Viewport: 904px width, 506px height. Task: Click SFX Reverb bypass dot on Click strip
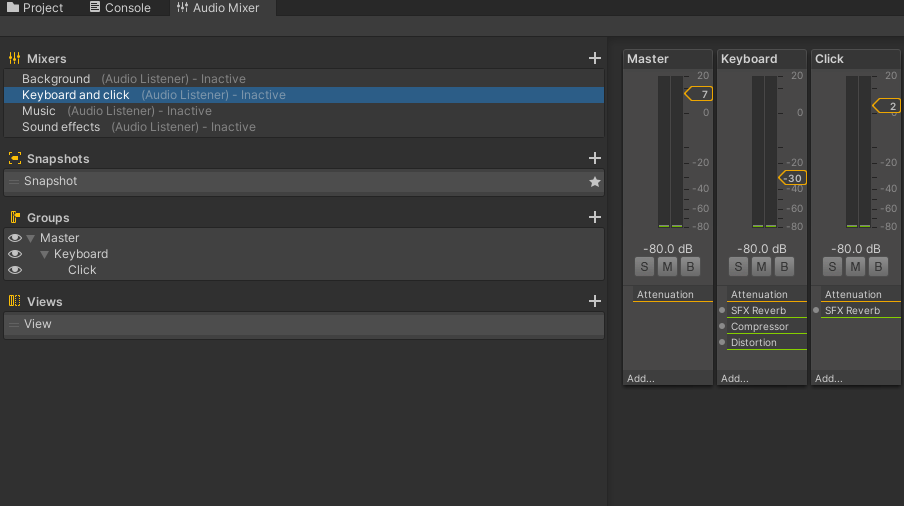[x=816, y=310]
